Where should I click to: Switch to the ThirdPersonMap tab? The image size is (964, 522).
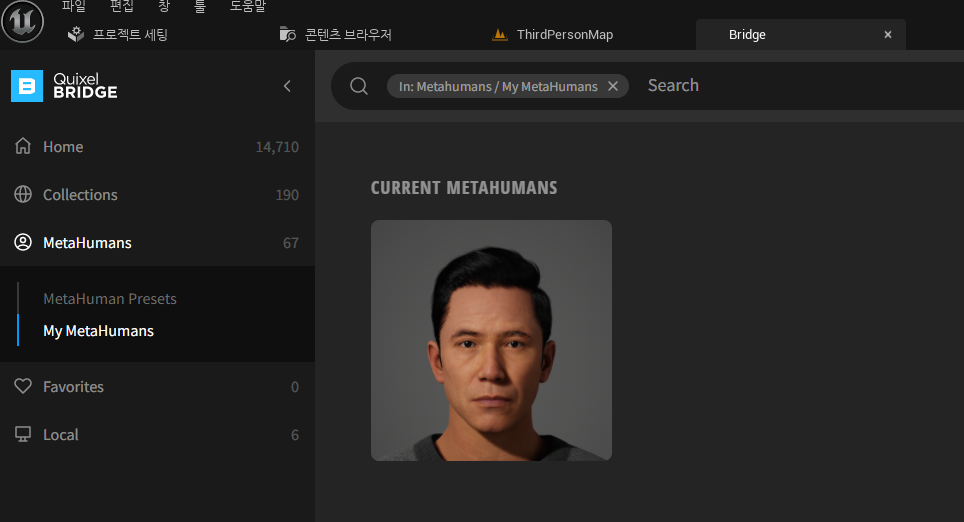click(564, 34)
